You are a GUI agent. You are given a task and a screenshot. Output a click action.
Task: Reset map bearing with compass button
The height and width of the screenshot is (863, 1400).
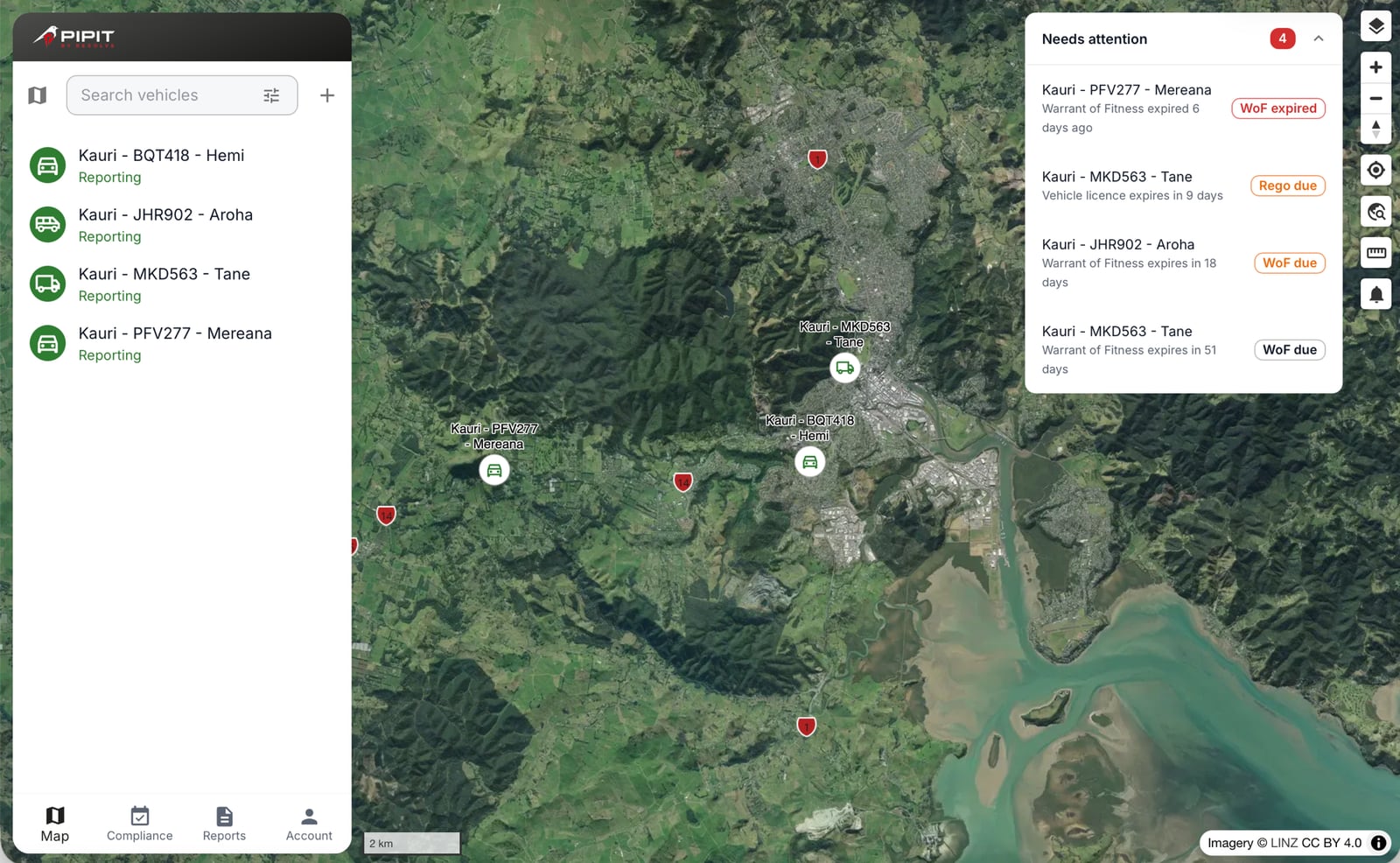pos(1375,129)
